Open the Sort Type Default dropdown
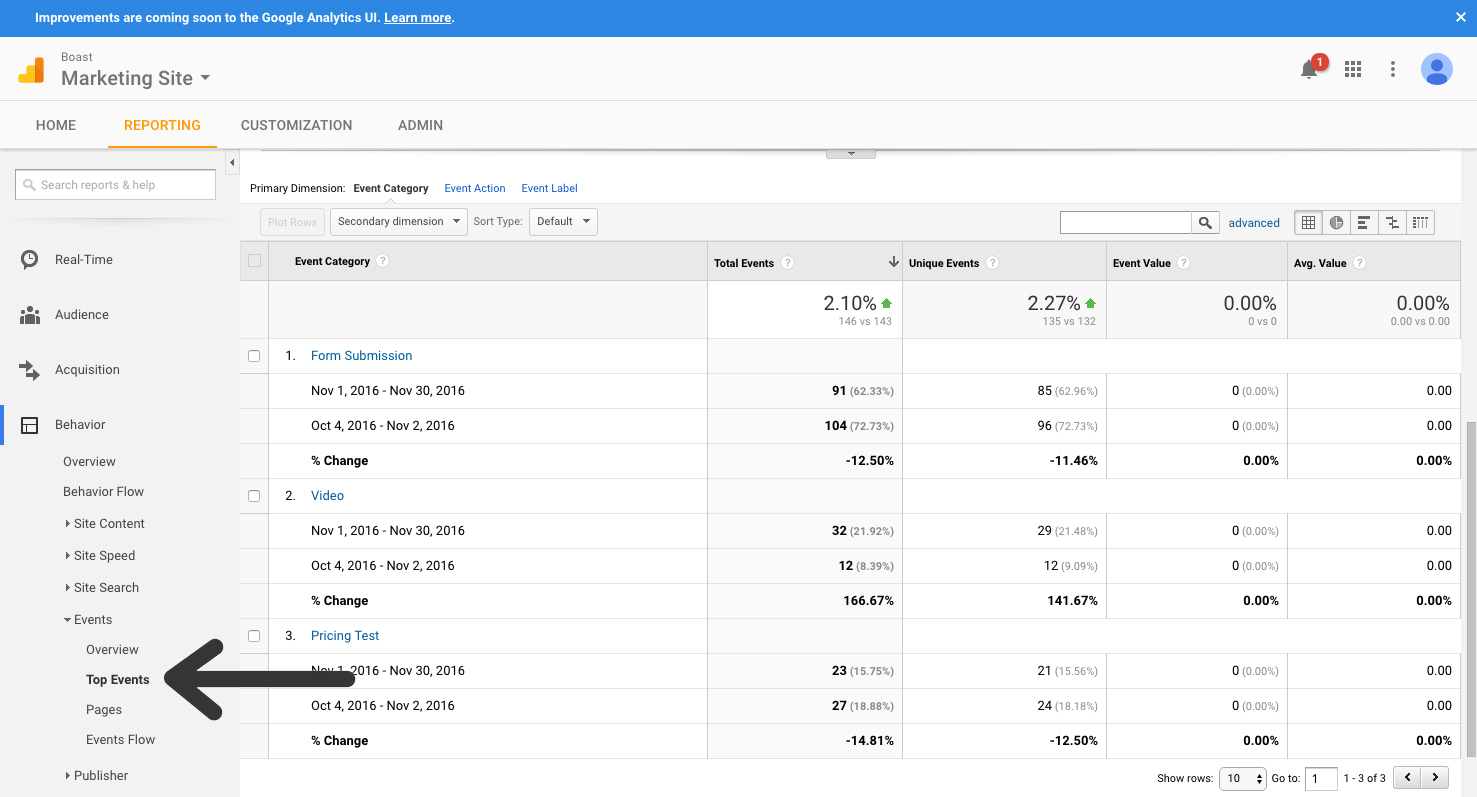Image resolution: width=1477 pixels, height=797 pixels. coord(563,222)
